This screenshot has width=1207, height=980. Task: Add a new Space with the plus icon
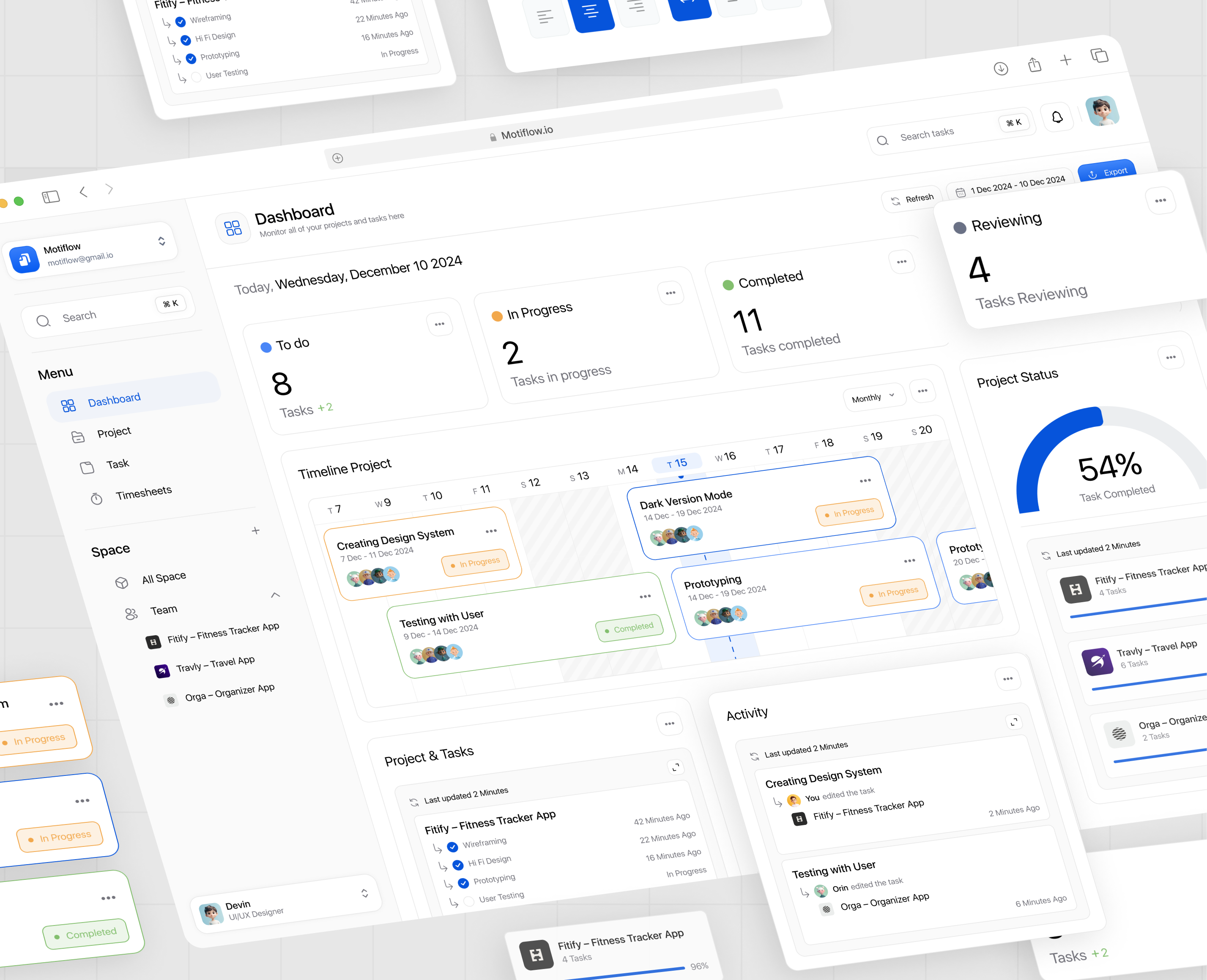(x=255, y=531)
